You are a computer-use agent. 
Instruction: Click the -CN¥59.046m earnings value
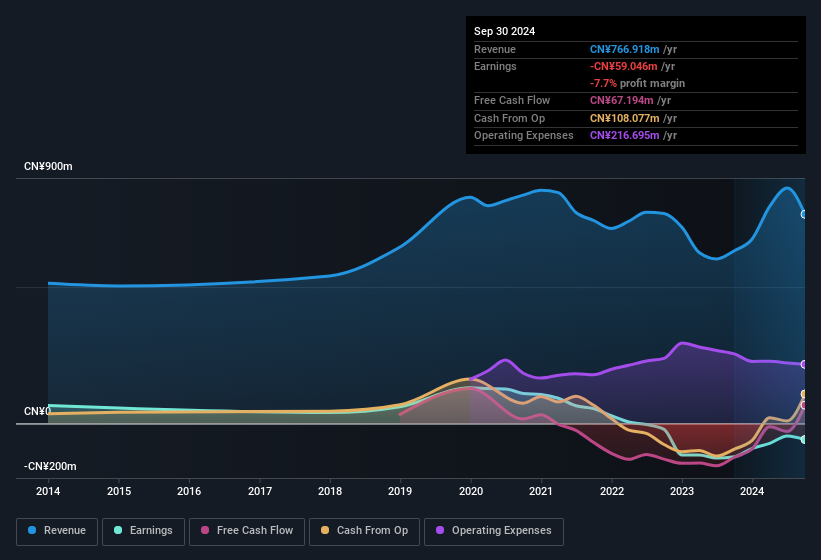(623, 66)
